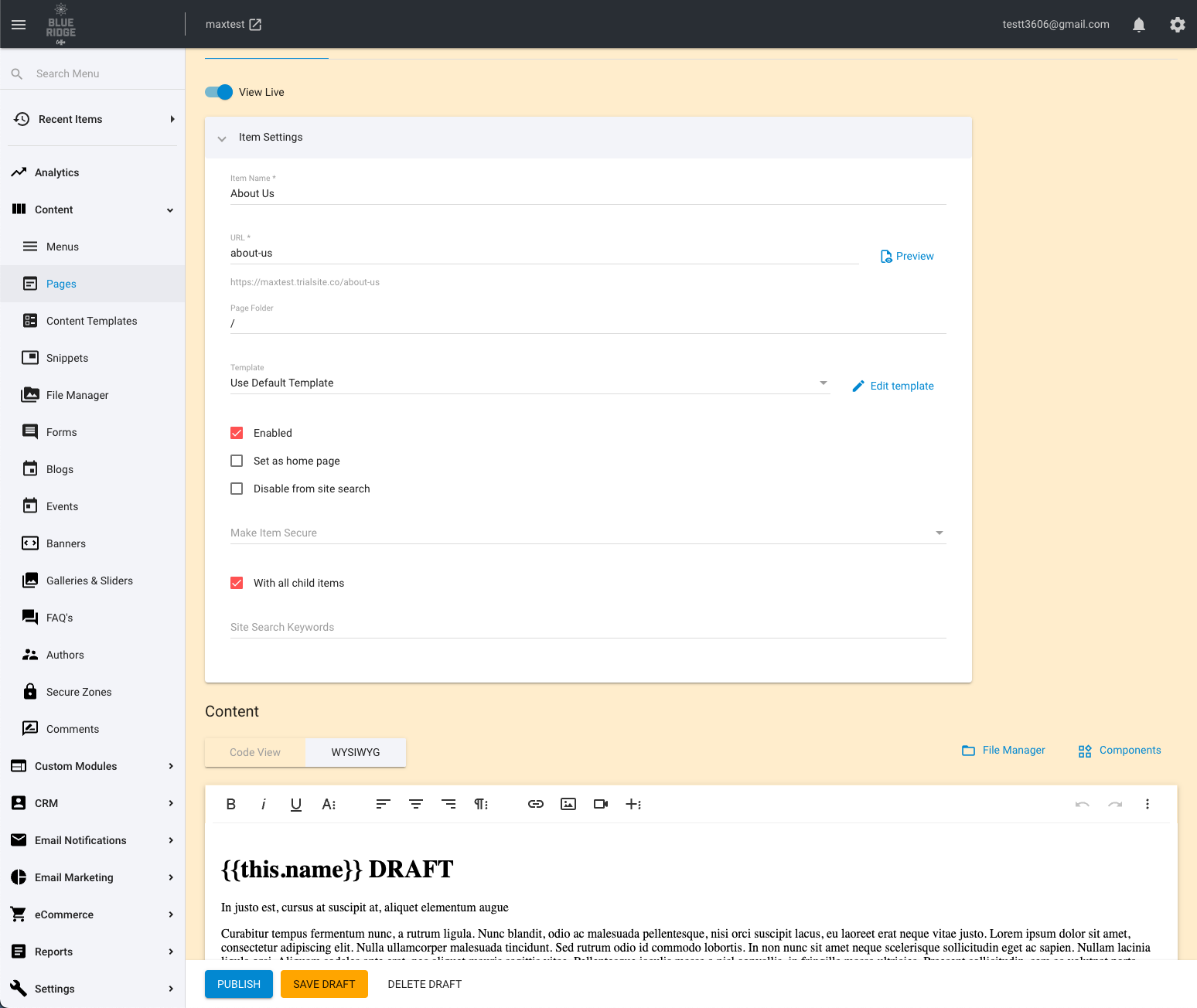Open Content Templates in sidebar

tap(91, 321)
